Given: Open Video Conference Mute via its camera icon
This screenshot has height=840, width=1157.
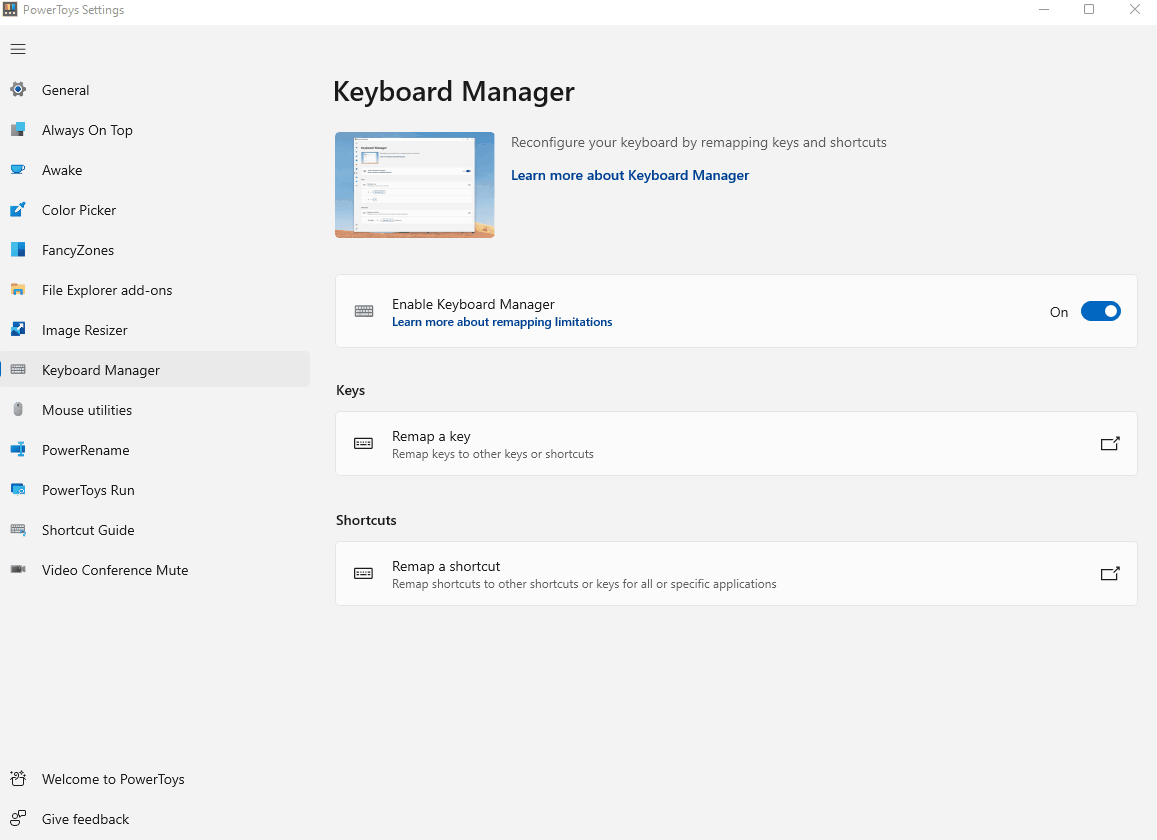Looking at the screenshot, I should click(18, 570).
